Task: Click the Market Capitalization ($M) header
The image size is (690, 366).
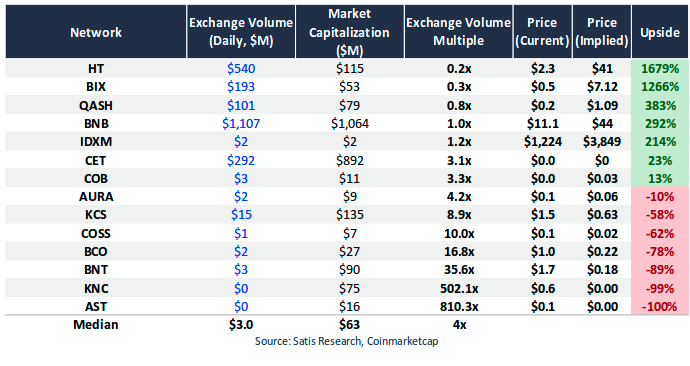Action: tap(349, 32)
